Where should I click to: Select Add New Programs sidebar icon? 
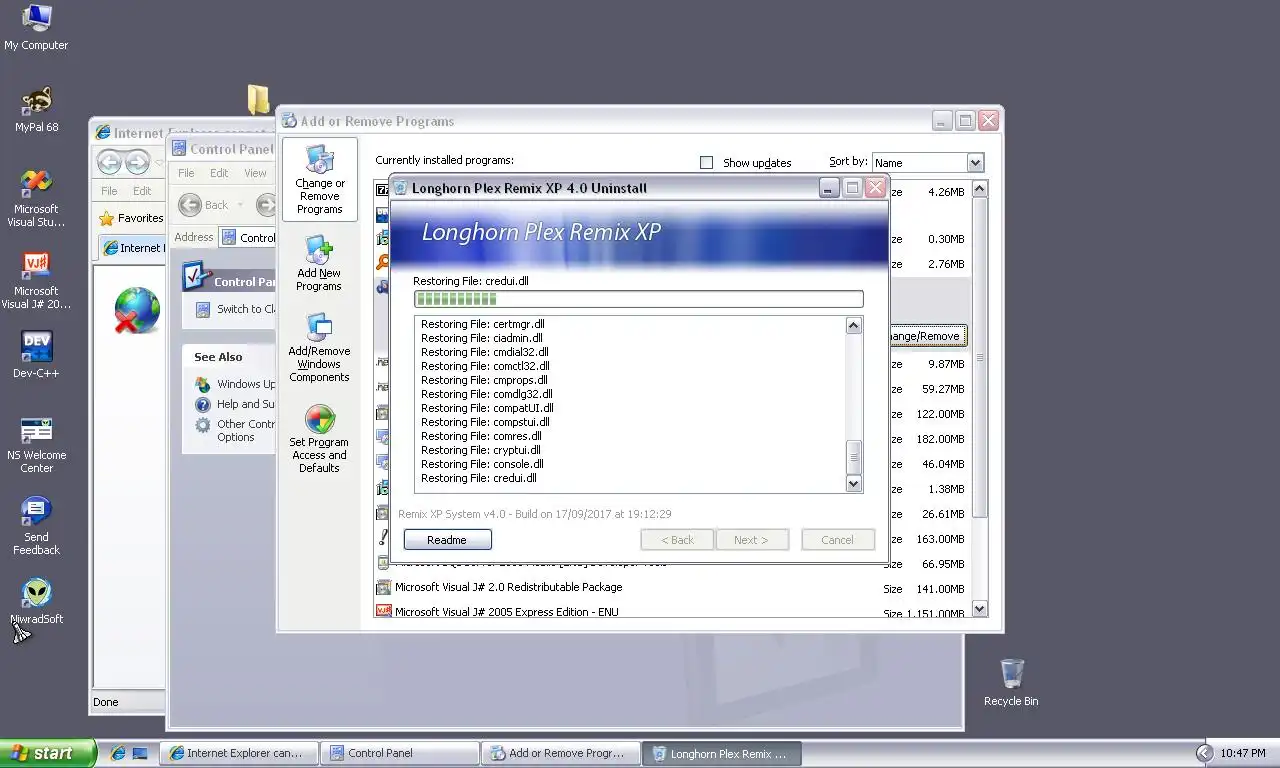(x=319, y=264)
